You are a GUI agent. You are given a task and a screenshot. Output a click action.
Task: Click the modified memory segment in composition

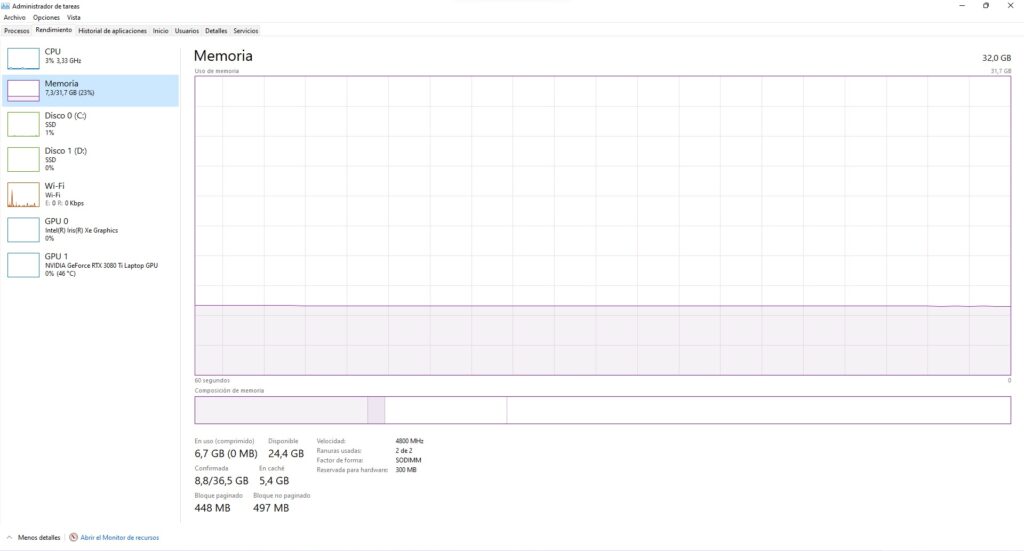click(376, 410)
